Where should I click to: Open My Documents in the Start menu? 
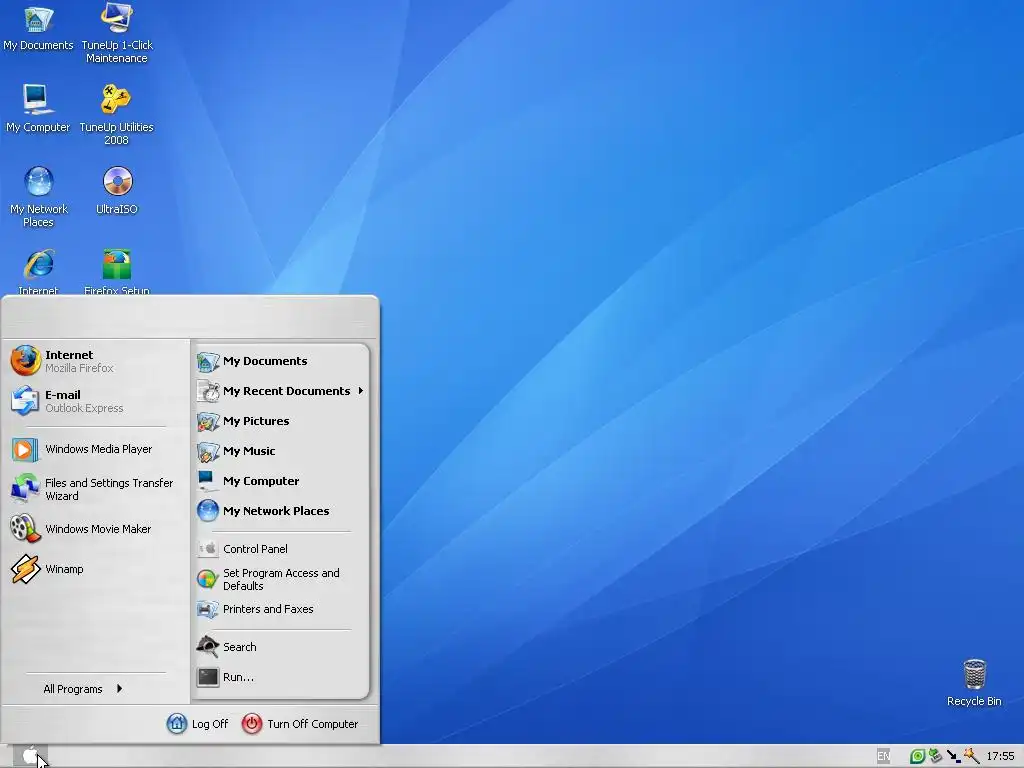pyautogui.click(x=281, y=361)
